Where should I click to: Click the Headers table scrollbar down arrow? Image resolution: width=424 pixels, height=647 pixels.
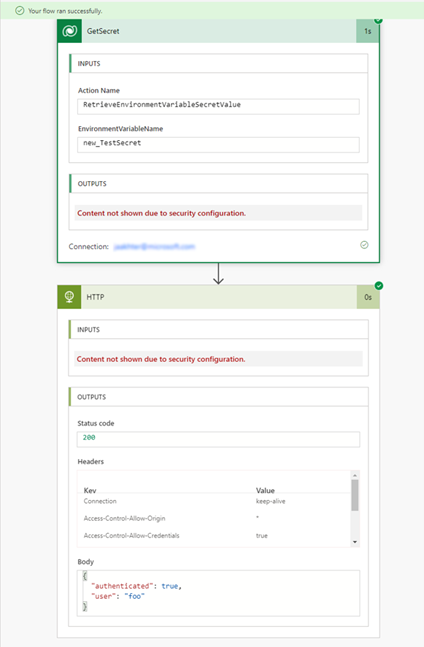pos(355,542)
